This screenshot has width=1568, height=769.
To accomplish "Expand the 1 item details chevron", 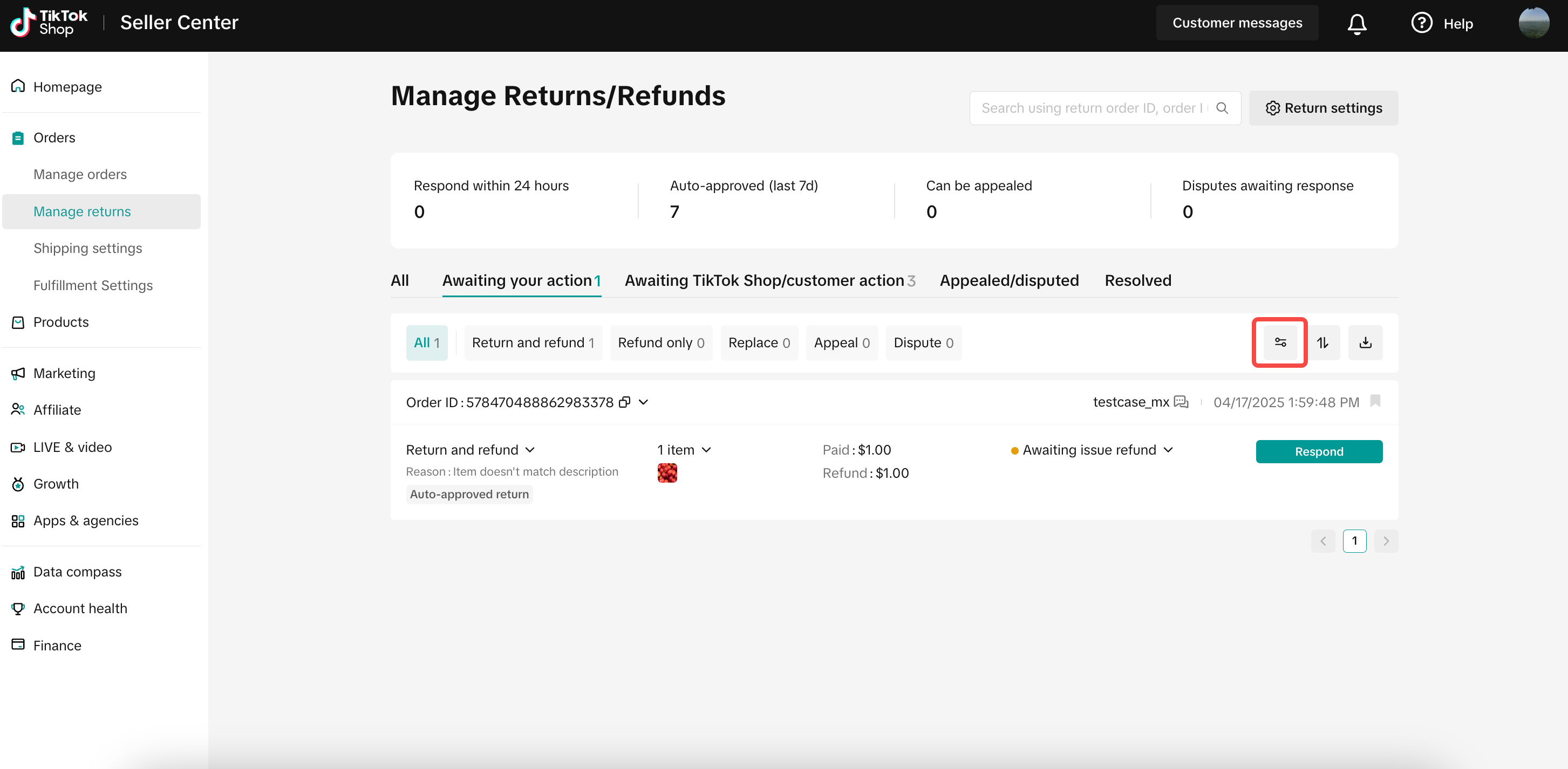I will click(706, 450).
